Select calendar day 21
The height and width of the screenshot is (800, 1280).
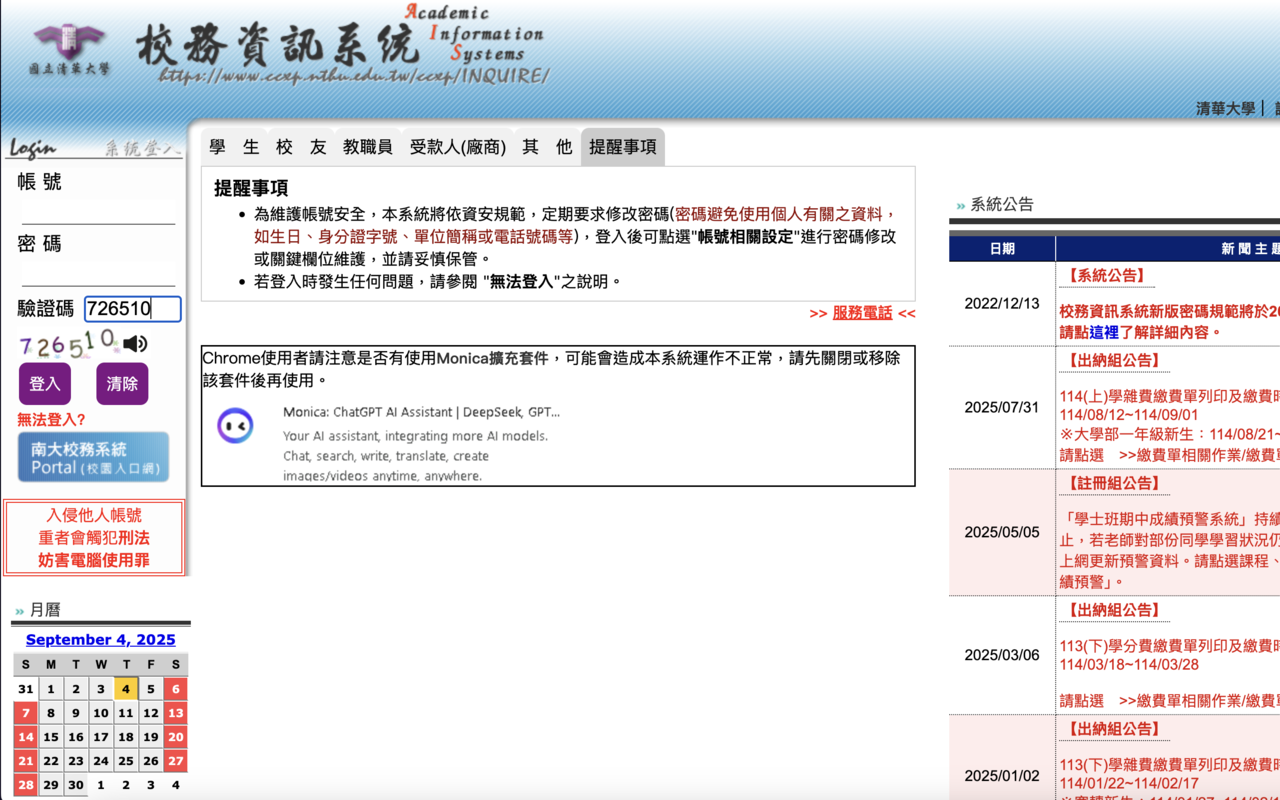click(x=25, y=761)
